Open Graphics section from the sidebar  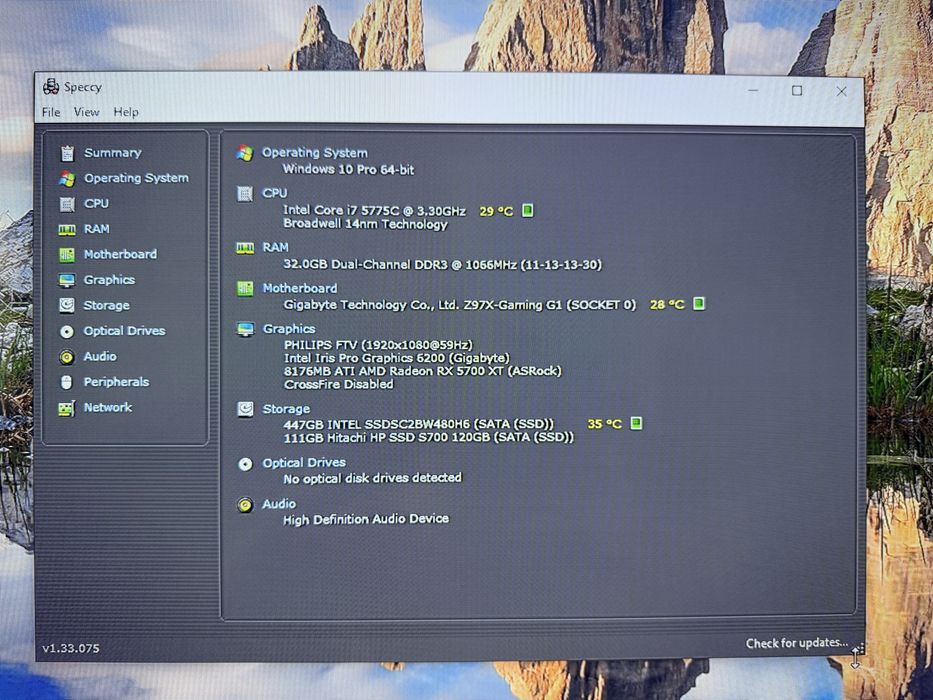[x=109, y=280]
